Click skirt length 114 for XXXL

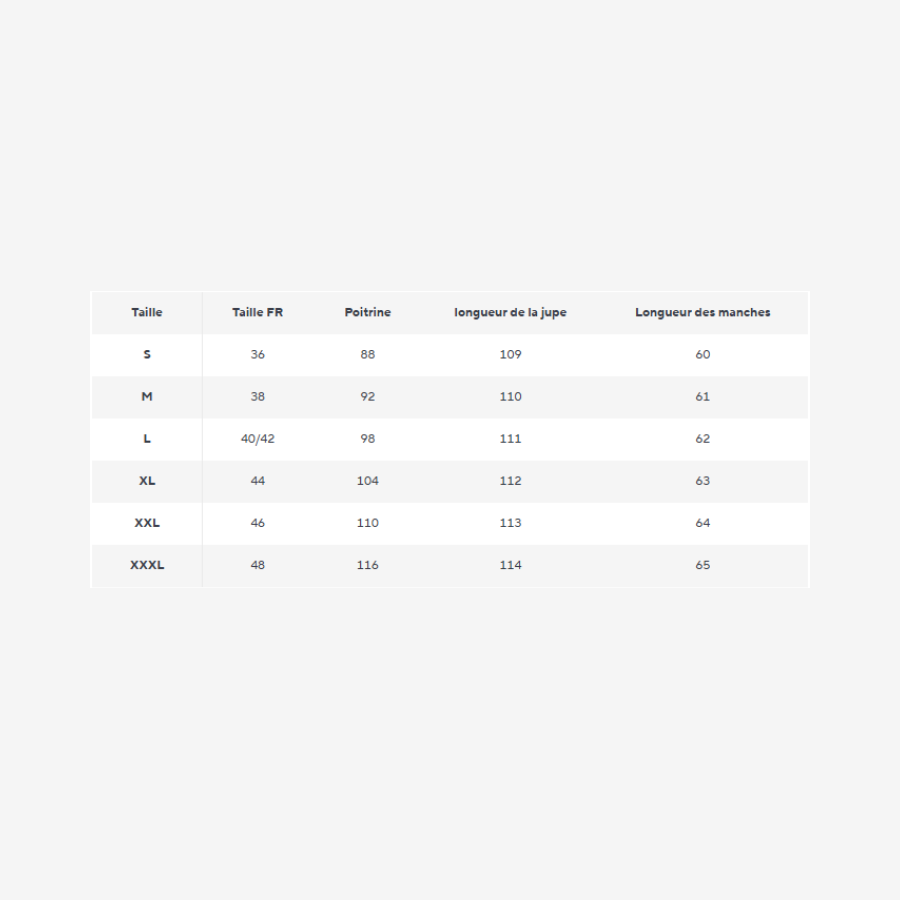pyautogui.click(x=510, y=565)
